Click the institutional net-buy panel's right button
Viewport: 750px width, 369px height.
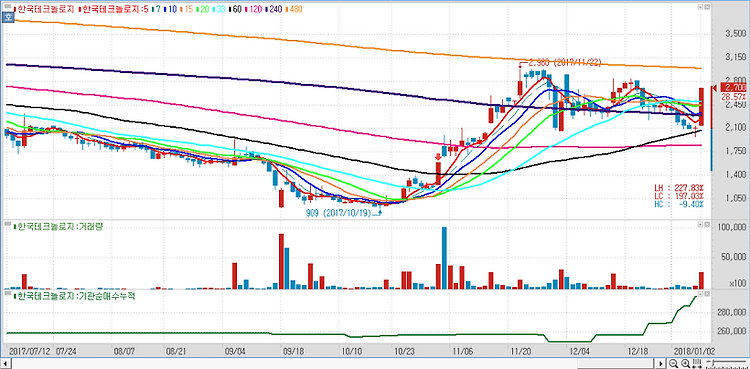(x=706, y=293)
